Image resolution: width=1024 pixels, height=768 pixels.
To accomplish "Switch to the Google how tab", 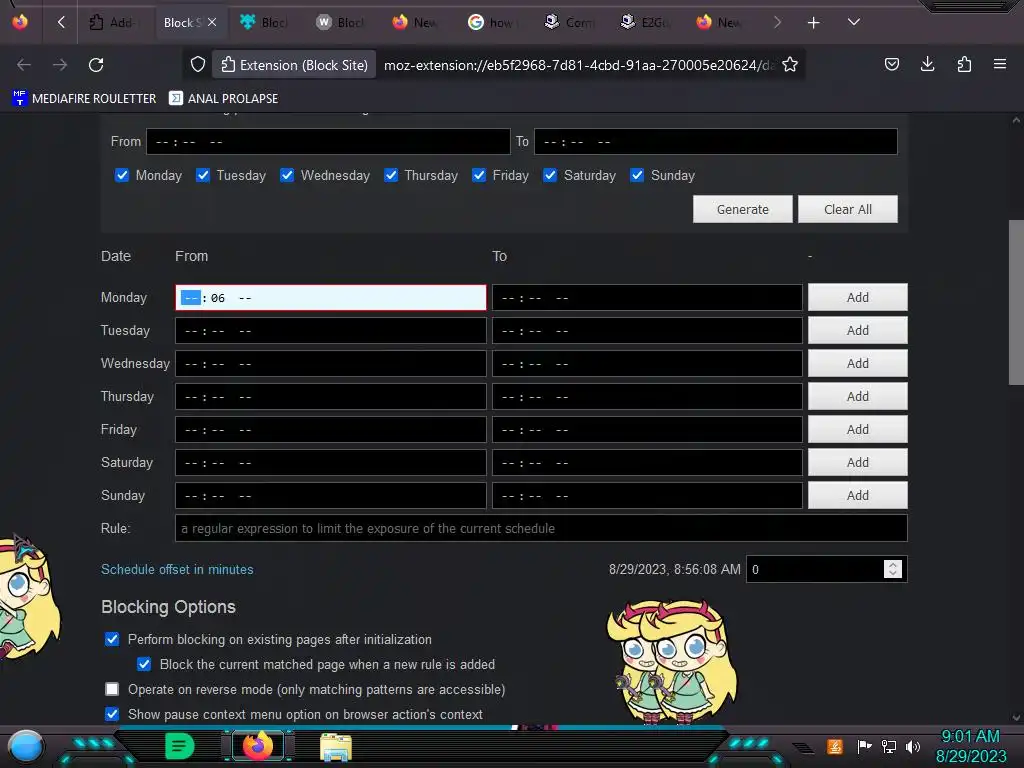I will [492, 23].
